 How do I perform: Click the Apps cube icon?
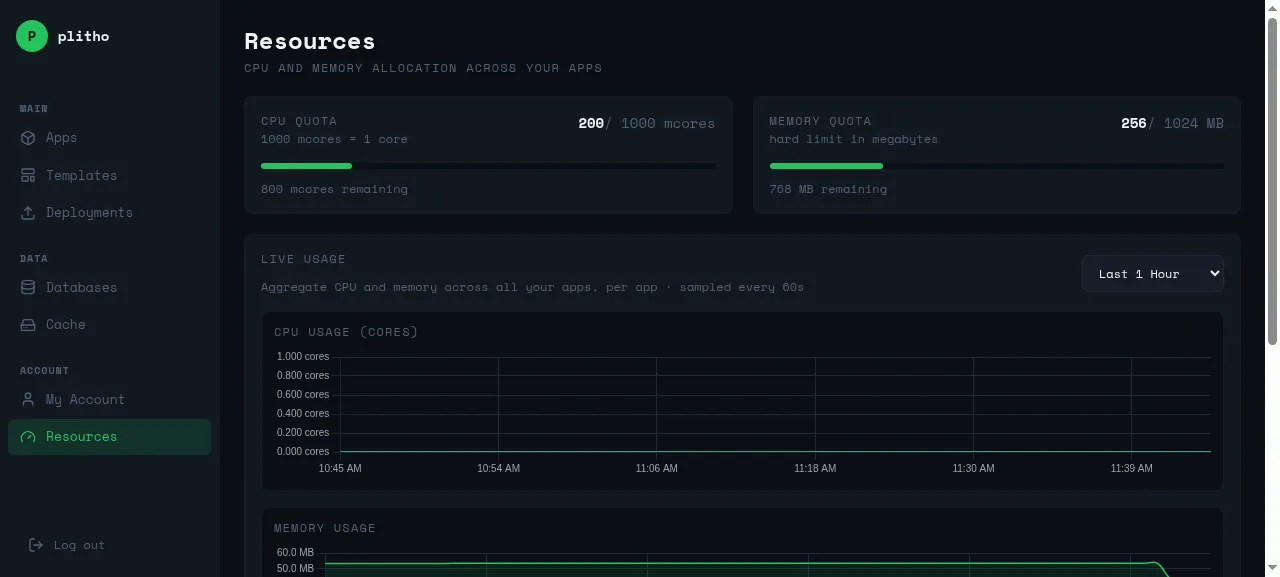coord(28,138)
